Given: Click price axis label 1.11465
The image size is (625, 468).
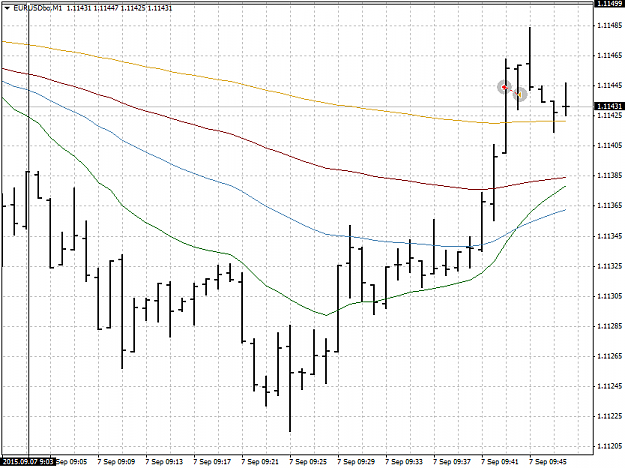Looking at the screenshot, I should tap(609, 55).
